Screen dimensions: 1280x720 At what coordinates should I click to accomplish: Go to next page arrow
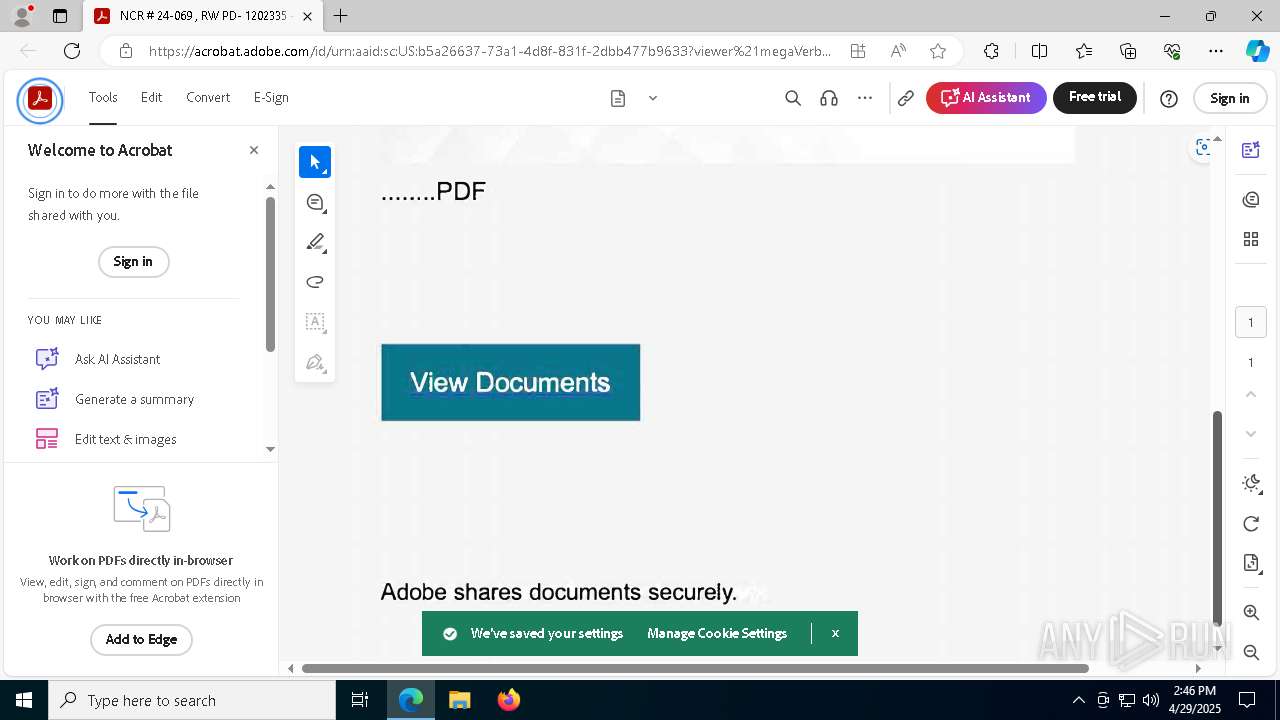1251,434
